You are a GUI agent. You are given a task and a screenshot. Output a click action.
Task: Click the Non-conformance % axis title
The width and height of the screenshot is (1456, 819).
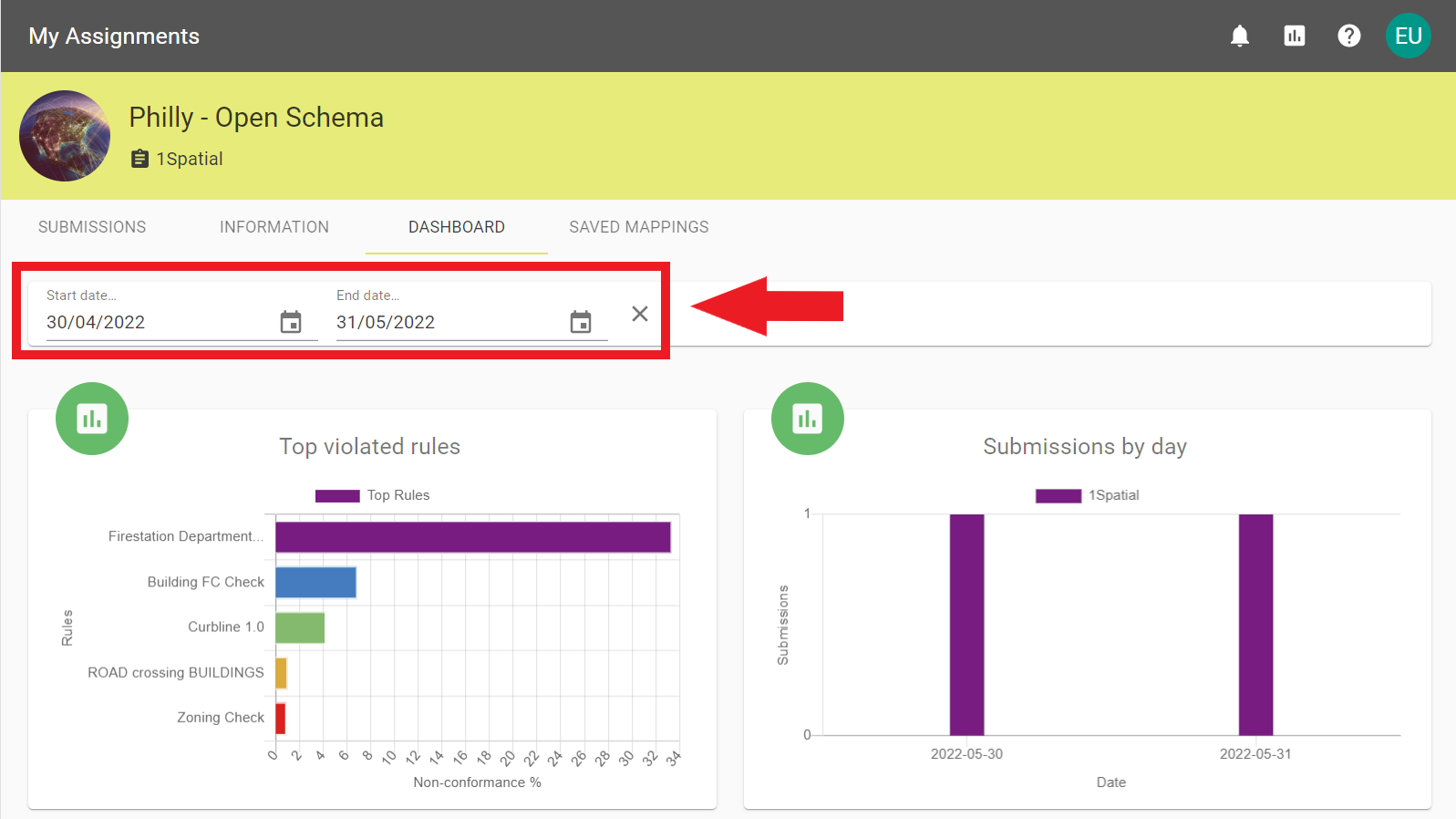[477, 783]
